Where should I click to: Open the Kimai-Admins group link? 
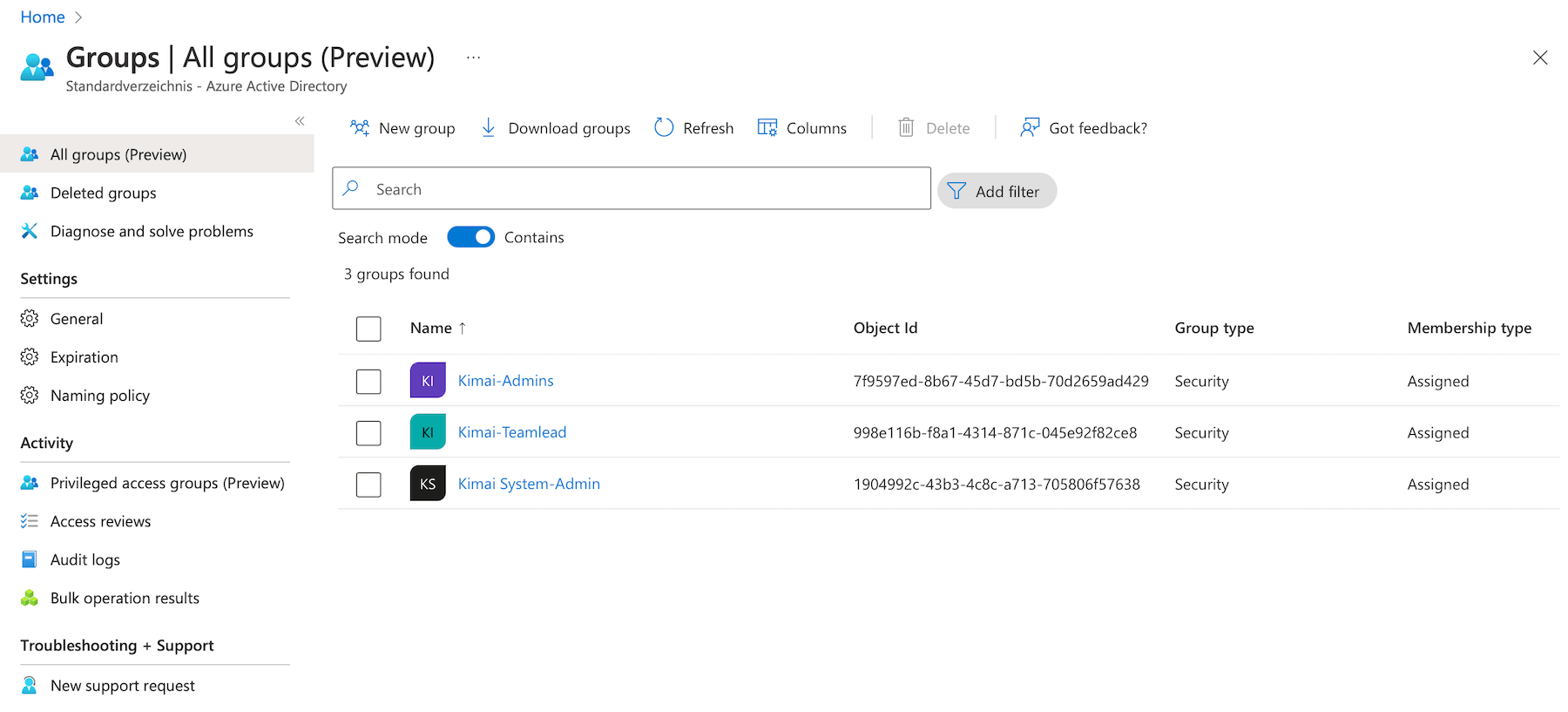click(506, 381)
